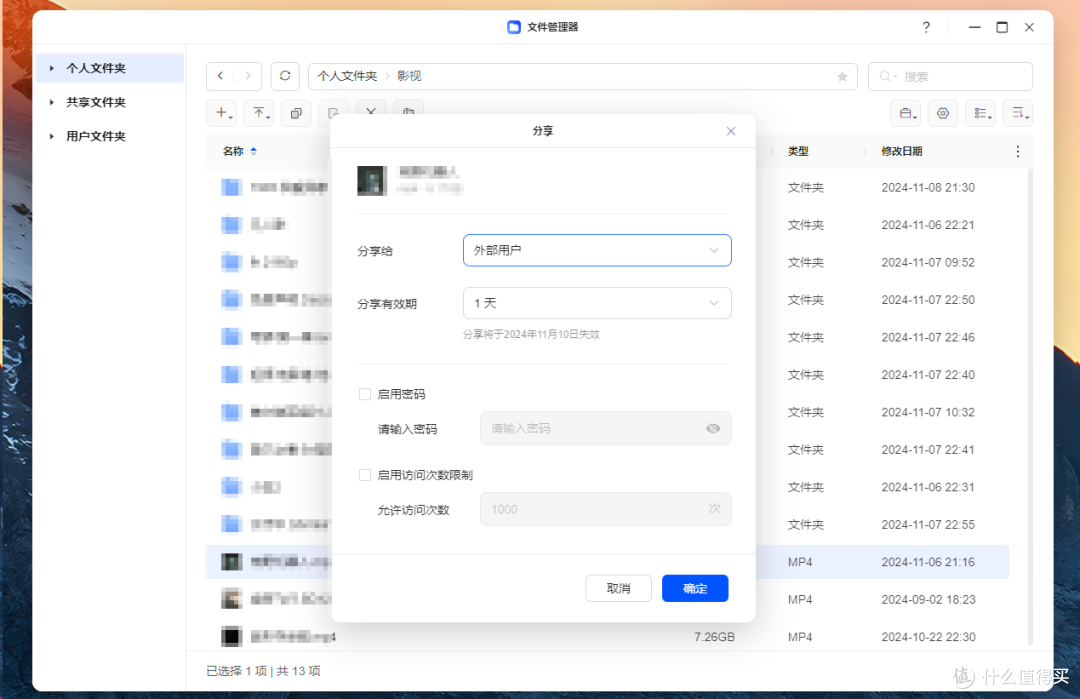This screenshot has height=699, width=1080.
Task: Click 个人文件夹 in the breadcrumb path
Action: click(x=347, y=76)
